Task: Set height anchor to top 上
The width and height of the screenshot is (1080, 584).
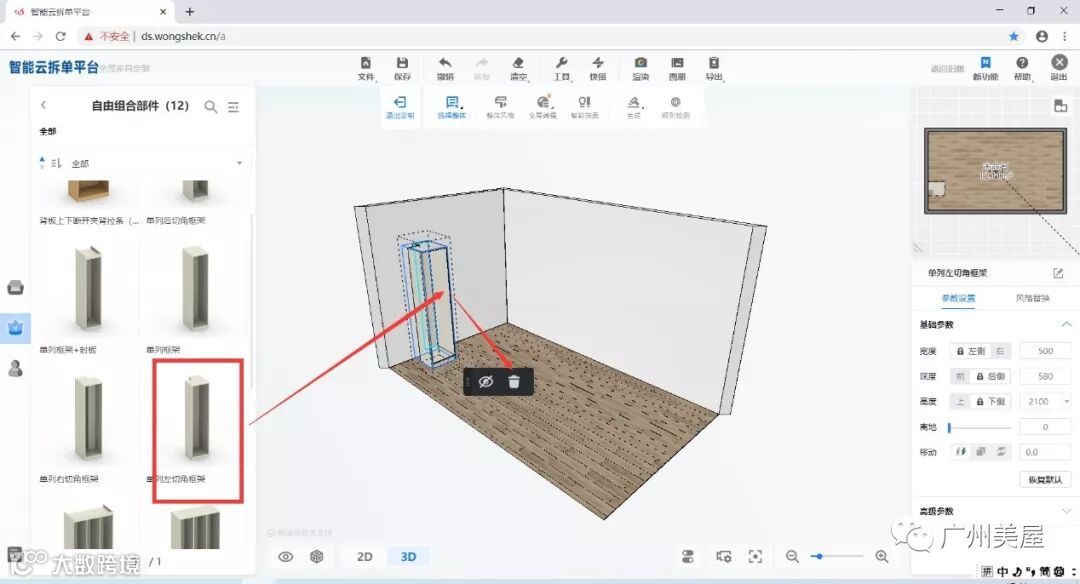Action: 960,401
